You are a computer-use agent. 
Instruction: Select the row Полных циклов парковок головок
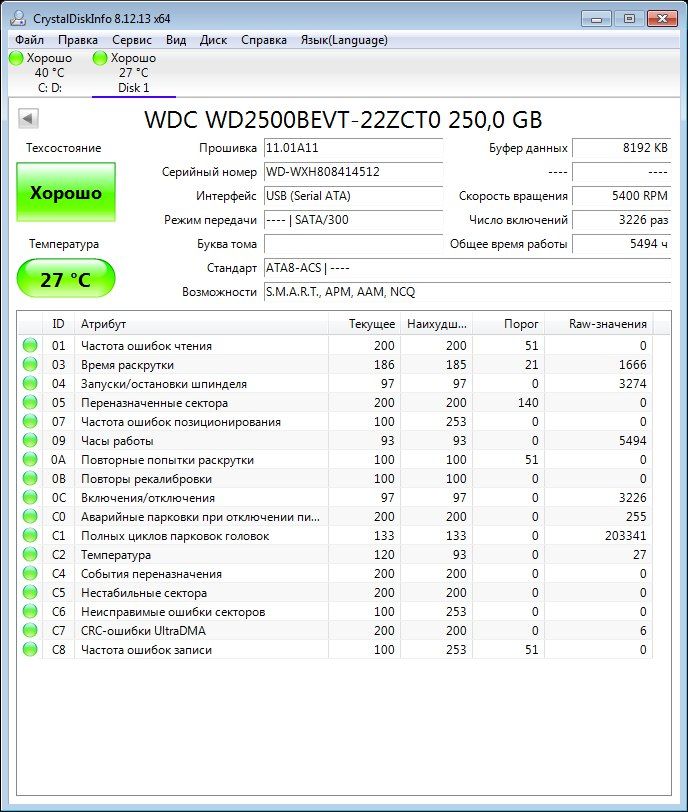click(335, 535)
